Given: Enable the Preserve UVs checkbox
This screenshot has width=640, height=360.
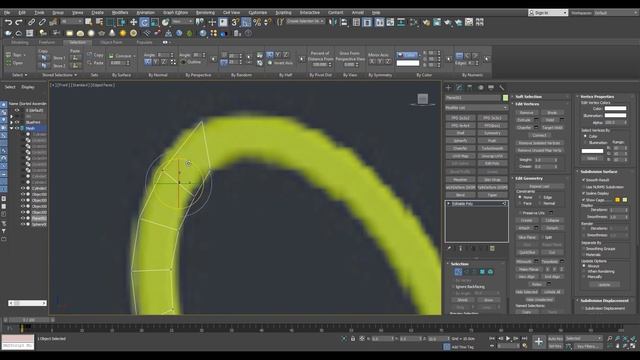Looking at the screenshot, I should click(520, 213).
